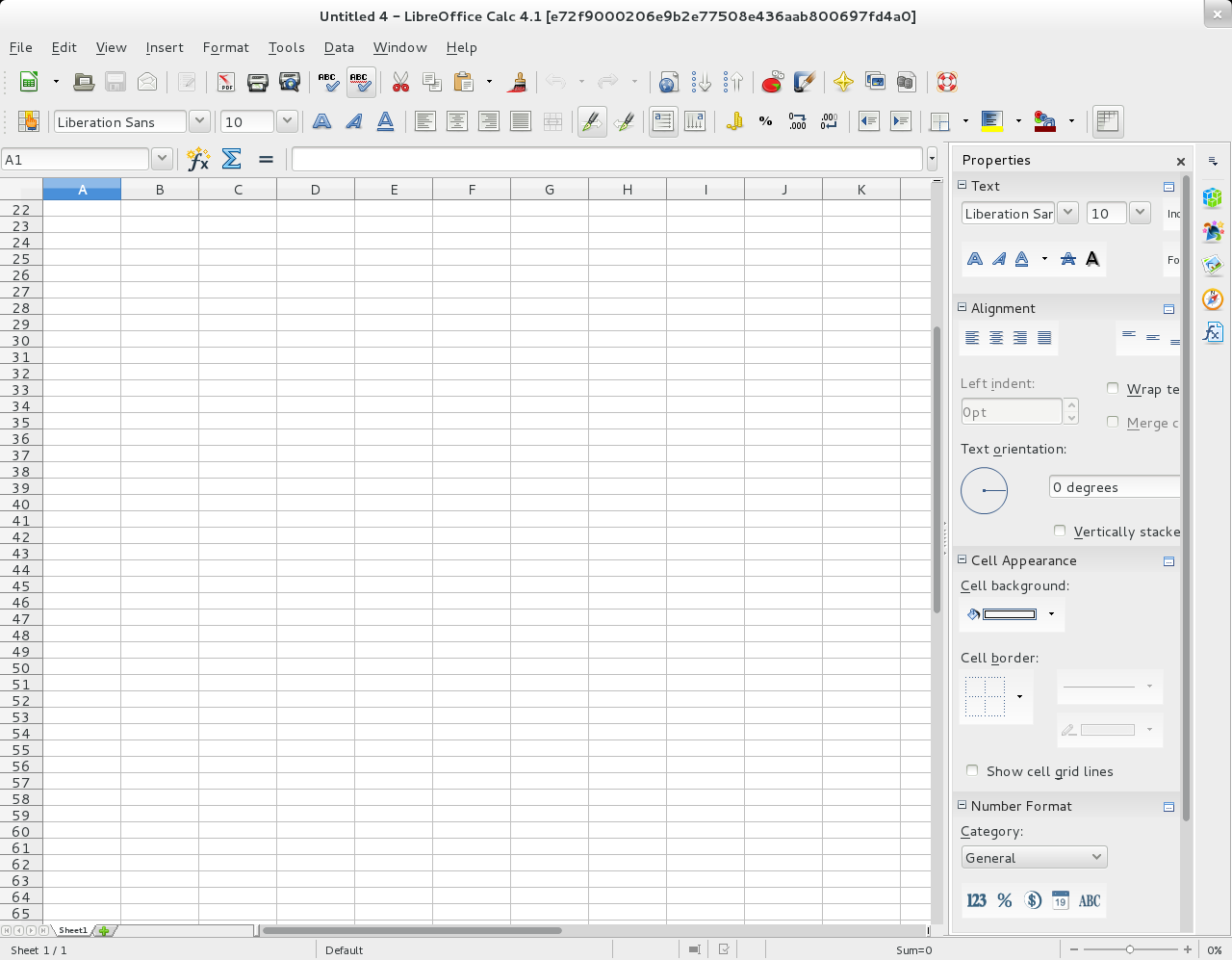The width and height of the screenshot is (1232, 960).
Task: Add a new sheet with plus button
Action: tap(104, 930)
